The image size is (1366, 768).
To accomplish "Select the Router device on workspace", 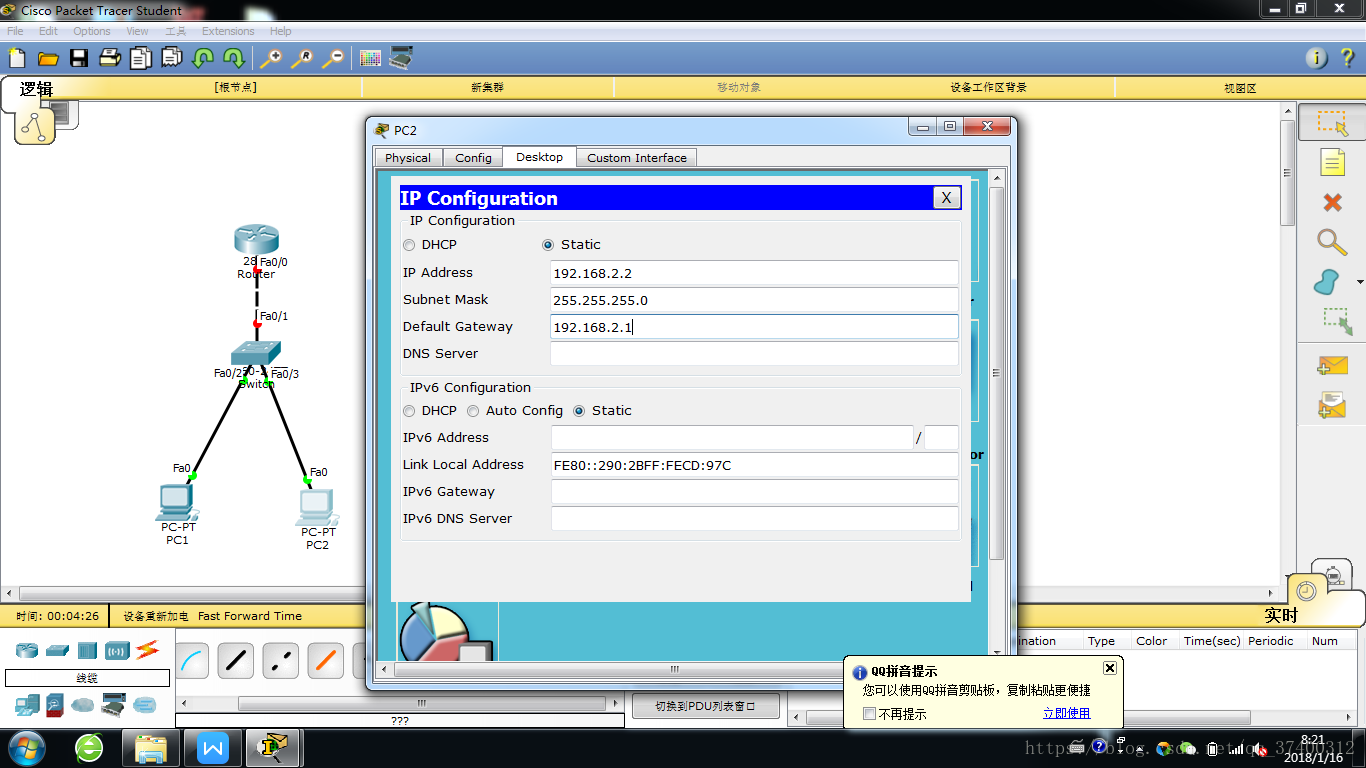I will (x=256, y=241).
